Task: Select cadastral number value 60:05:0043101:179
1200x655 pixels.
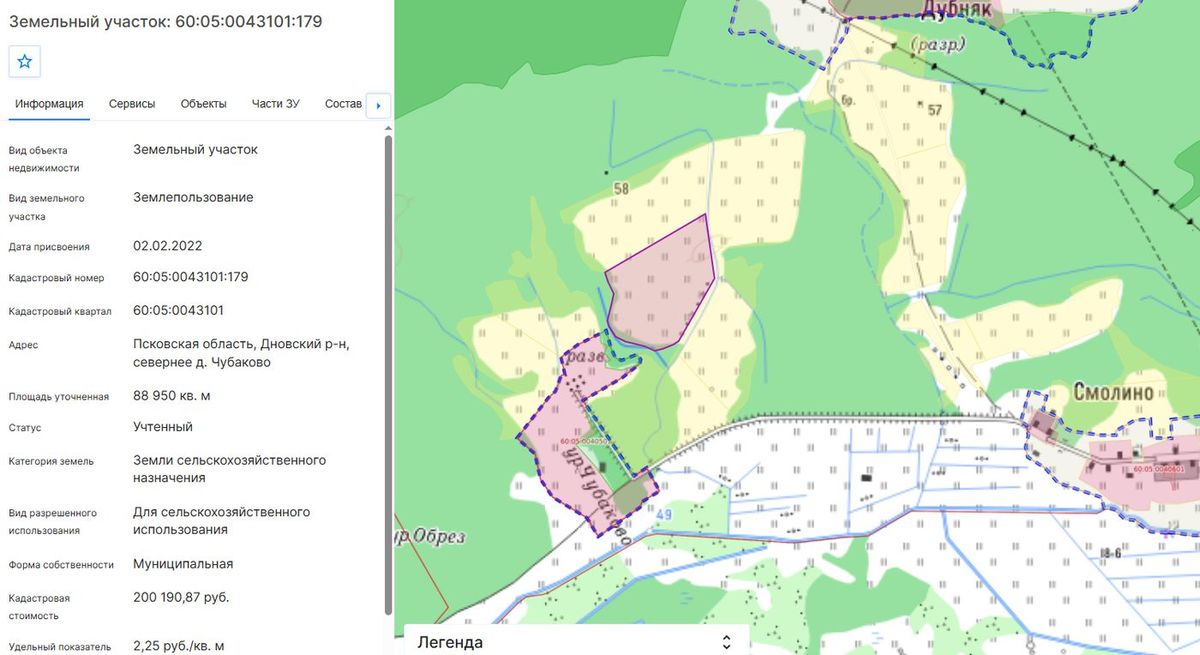Action: [190, 277]
